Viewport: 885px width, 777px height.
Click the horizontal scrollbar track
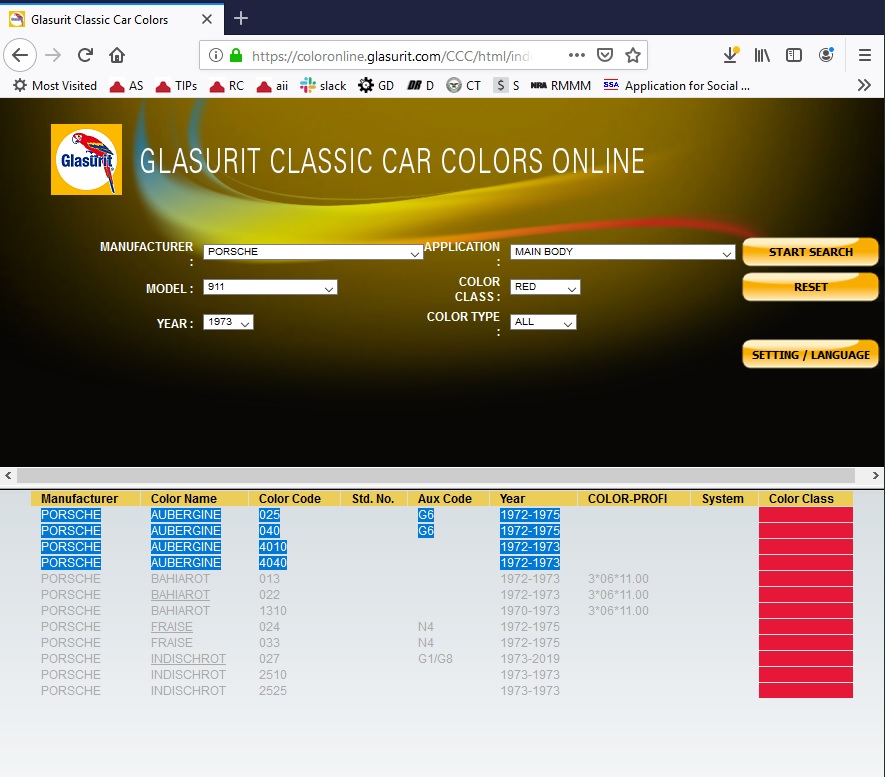436,476
